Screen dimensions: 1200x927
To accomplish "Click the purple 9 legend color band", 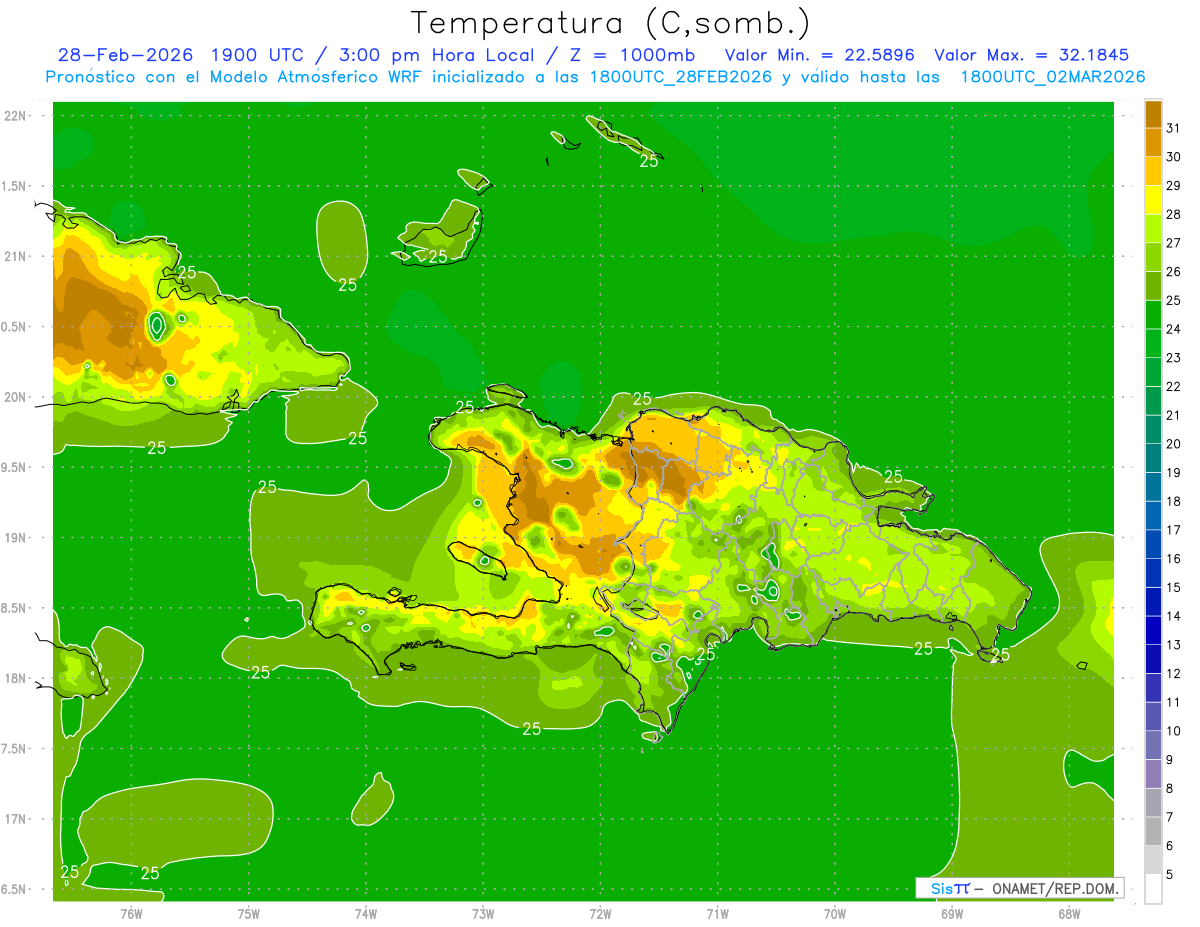I will (1153, 746).
